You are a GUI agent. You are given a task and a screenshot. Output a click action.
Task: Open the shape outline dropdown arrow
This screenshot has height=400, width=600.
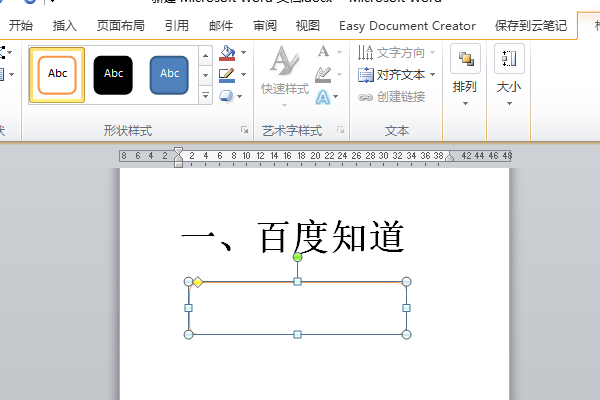pos(243,74)
